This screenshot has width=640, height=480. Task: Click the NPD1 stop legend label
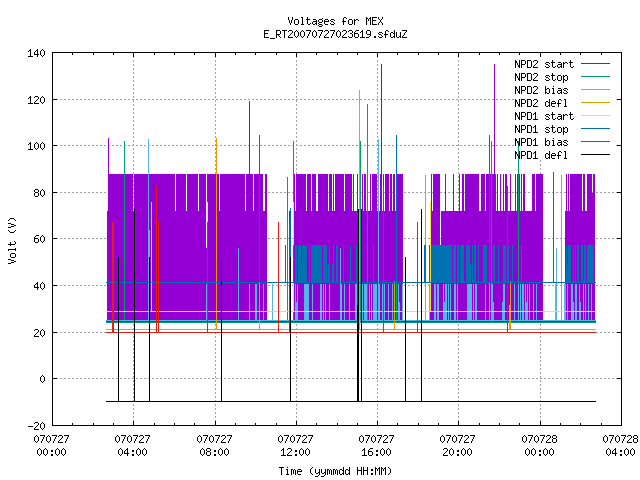coord(541,129)
